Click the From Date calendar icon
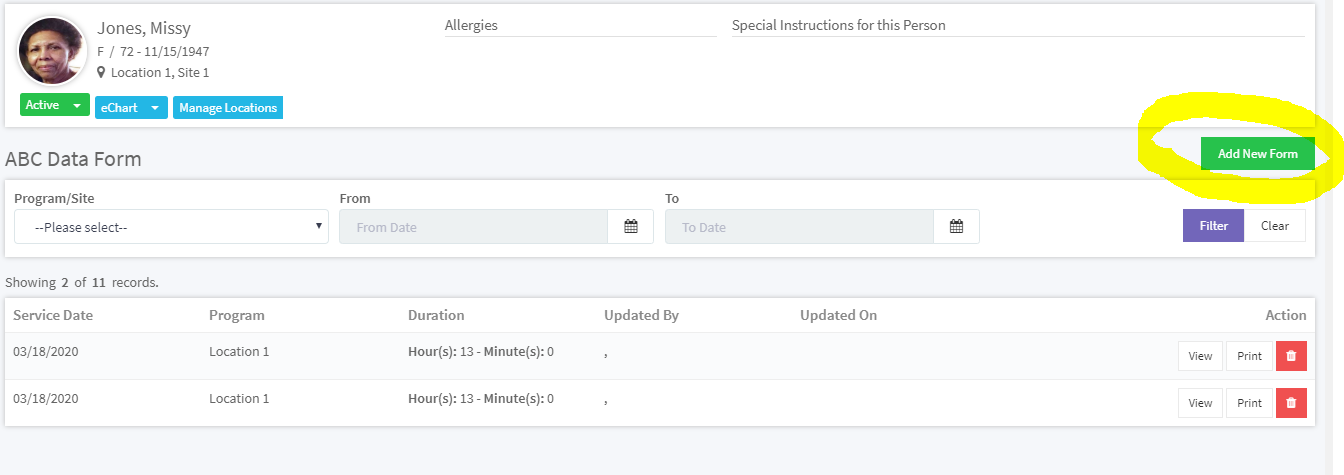The width and height of the screenshot is (1344, 475). pos(631,227)
